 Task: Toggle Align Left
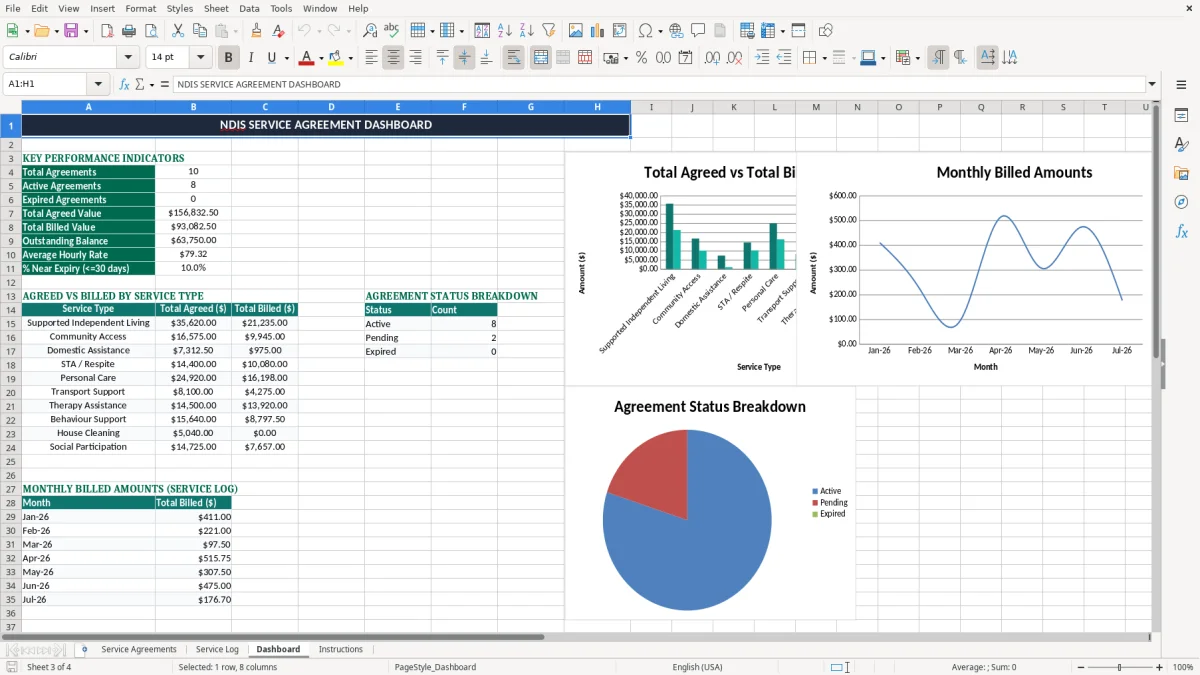click(x=371, y=58)
